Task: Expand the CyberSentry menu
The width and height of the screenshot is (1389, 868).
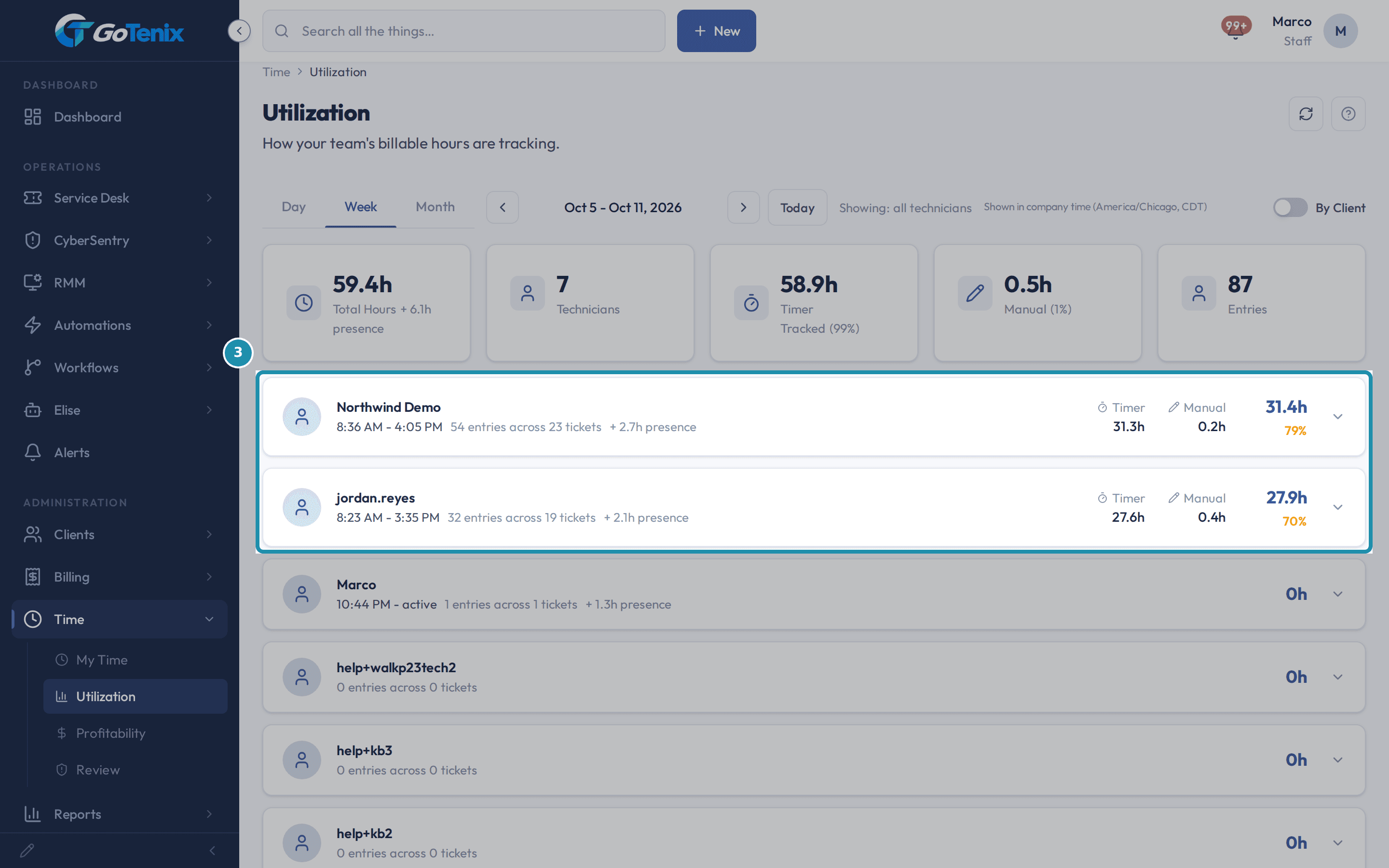Action: [120, 240]
